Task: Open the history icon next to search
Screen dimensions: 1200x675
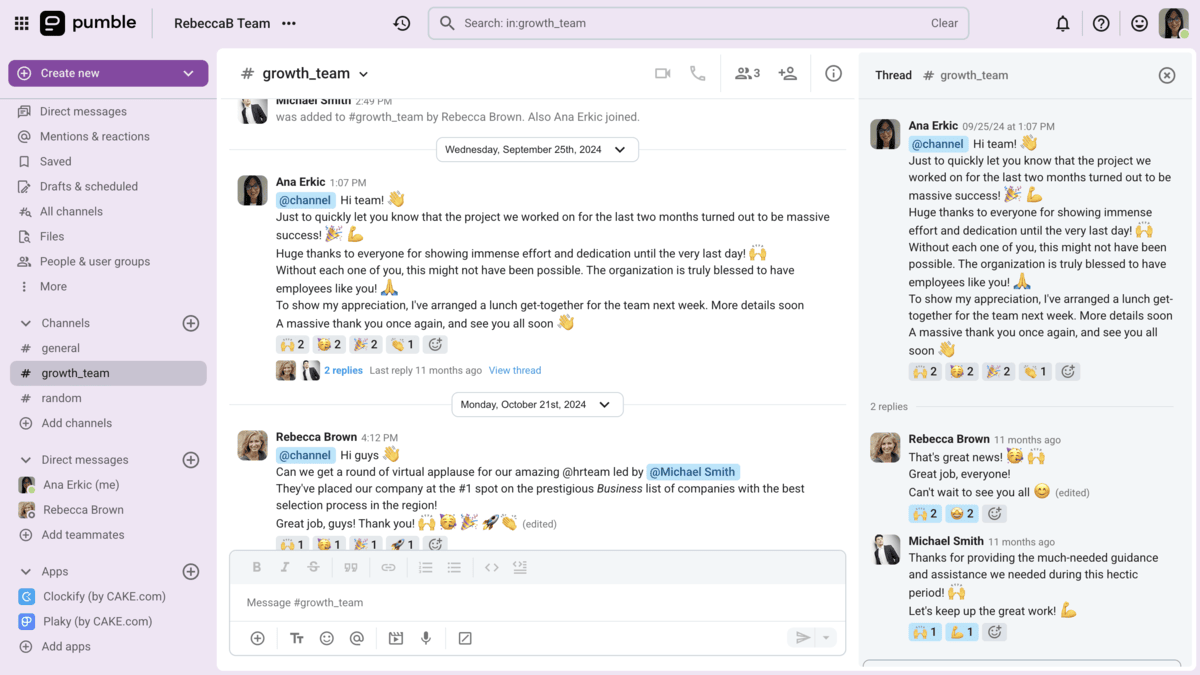Action: click(402, 22)
